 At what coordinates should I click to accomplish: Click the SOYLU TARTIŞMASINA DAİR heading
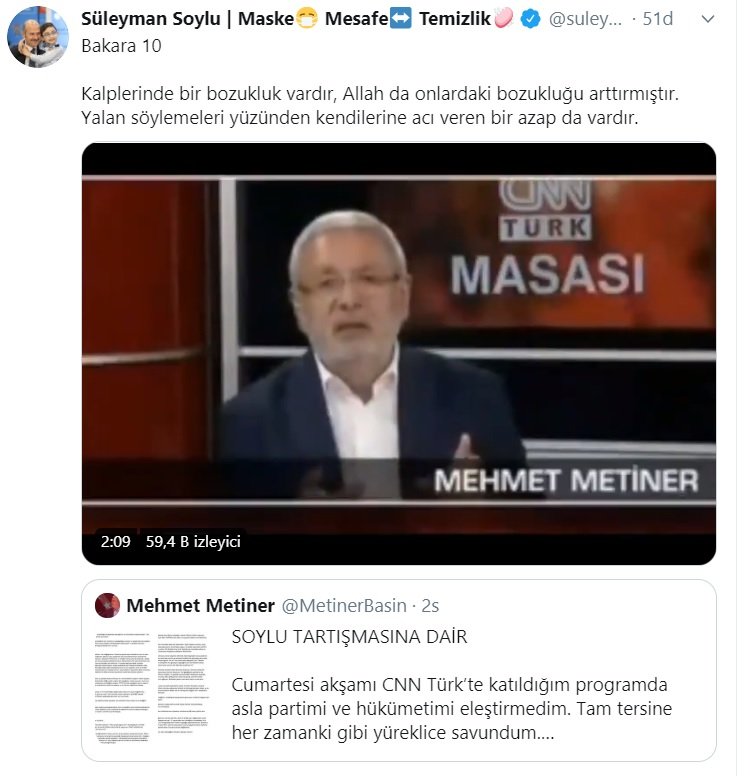(x=350, y=636)
